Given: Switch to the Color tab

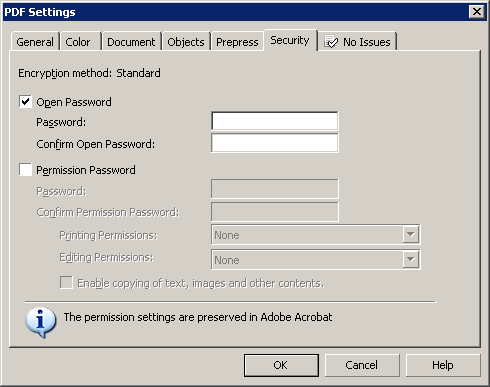Looking at the screenshot, I should [80, 42].
